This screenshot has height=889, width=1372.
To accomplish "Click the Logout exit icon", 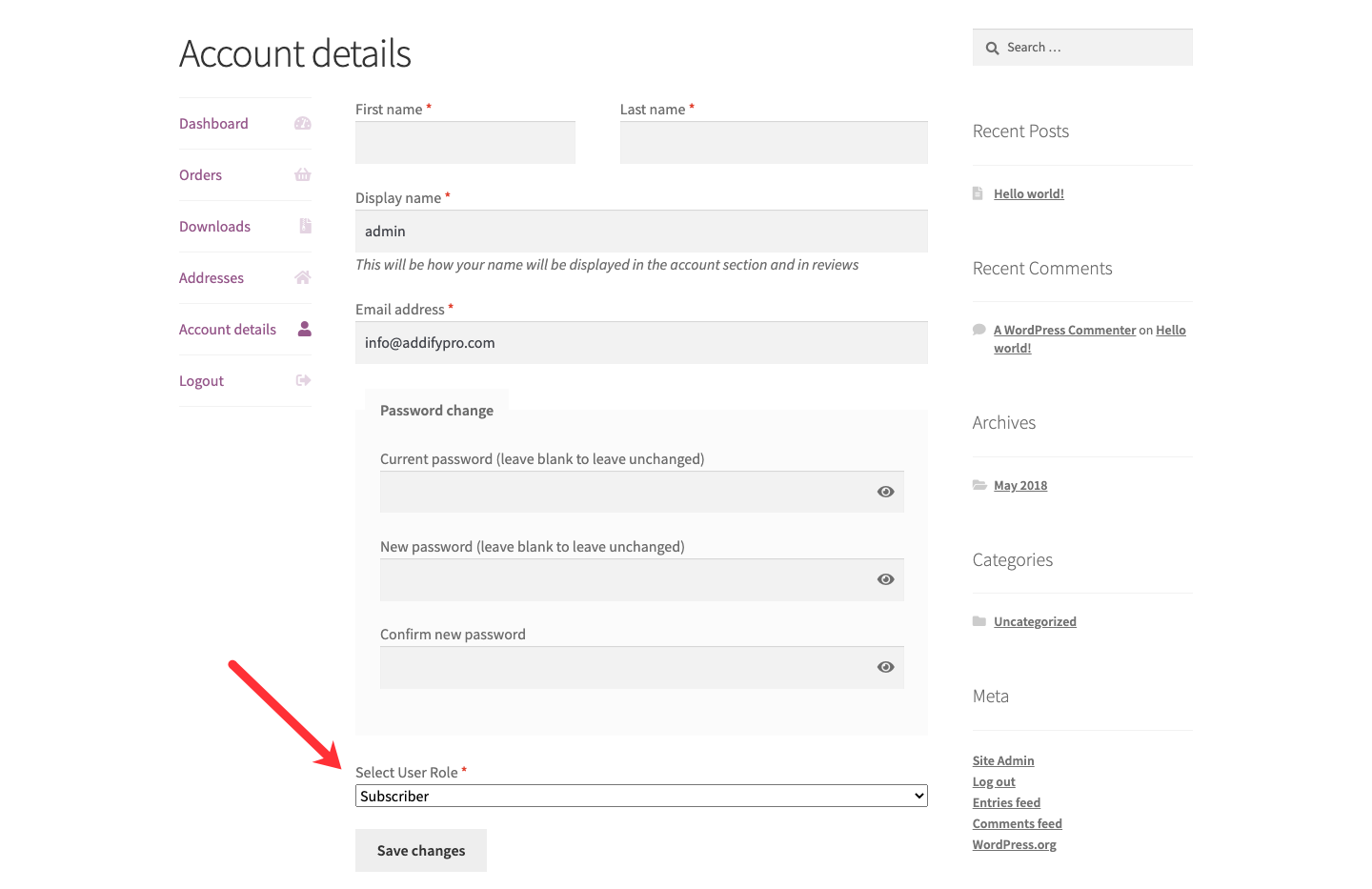I will click(x=303, y=380).
